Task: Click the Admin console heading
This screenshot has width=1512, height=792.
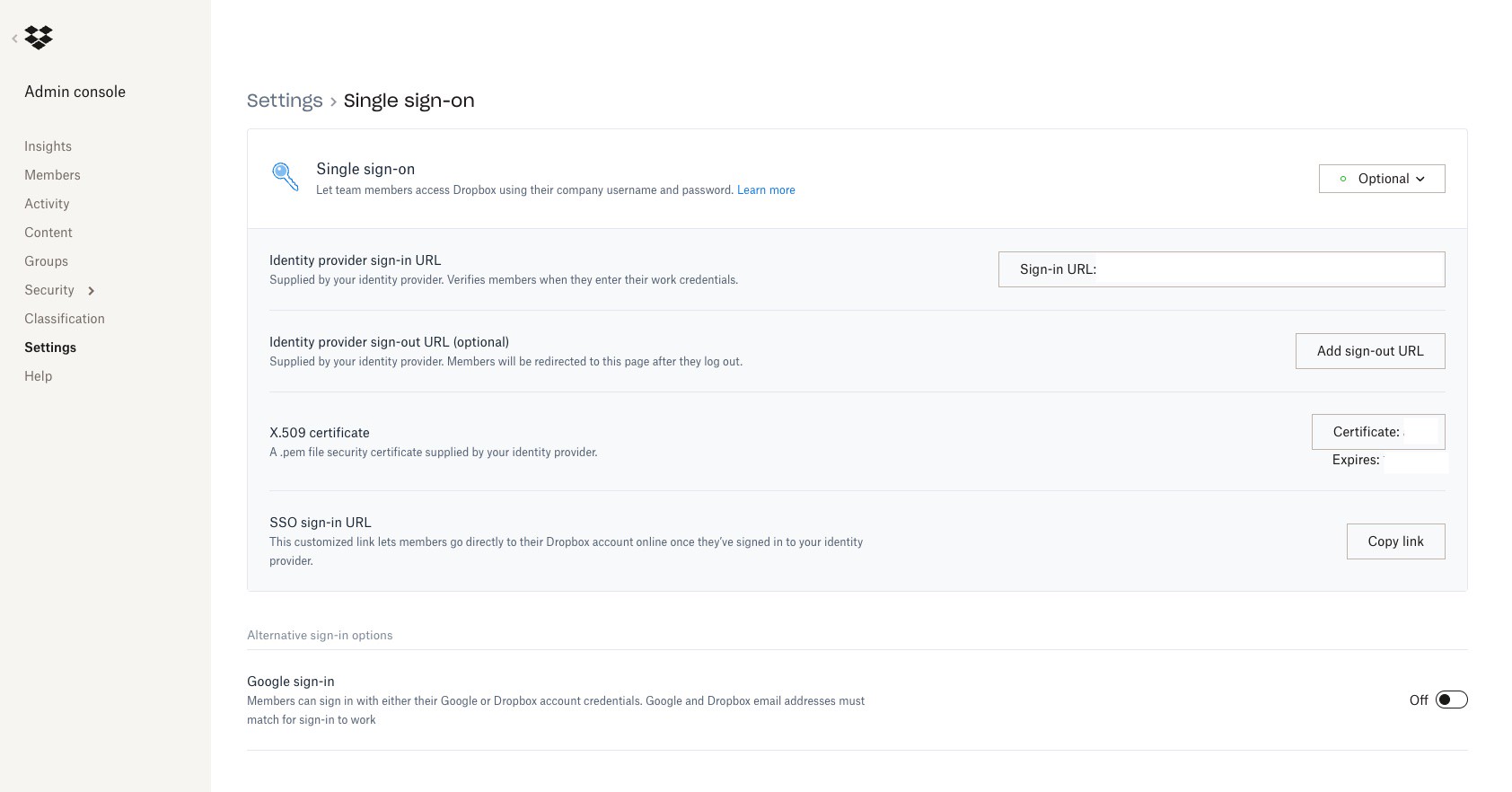Action: 75,92
